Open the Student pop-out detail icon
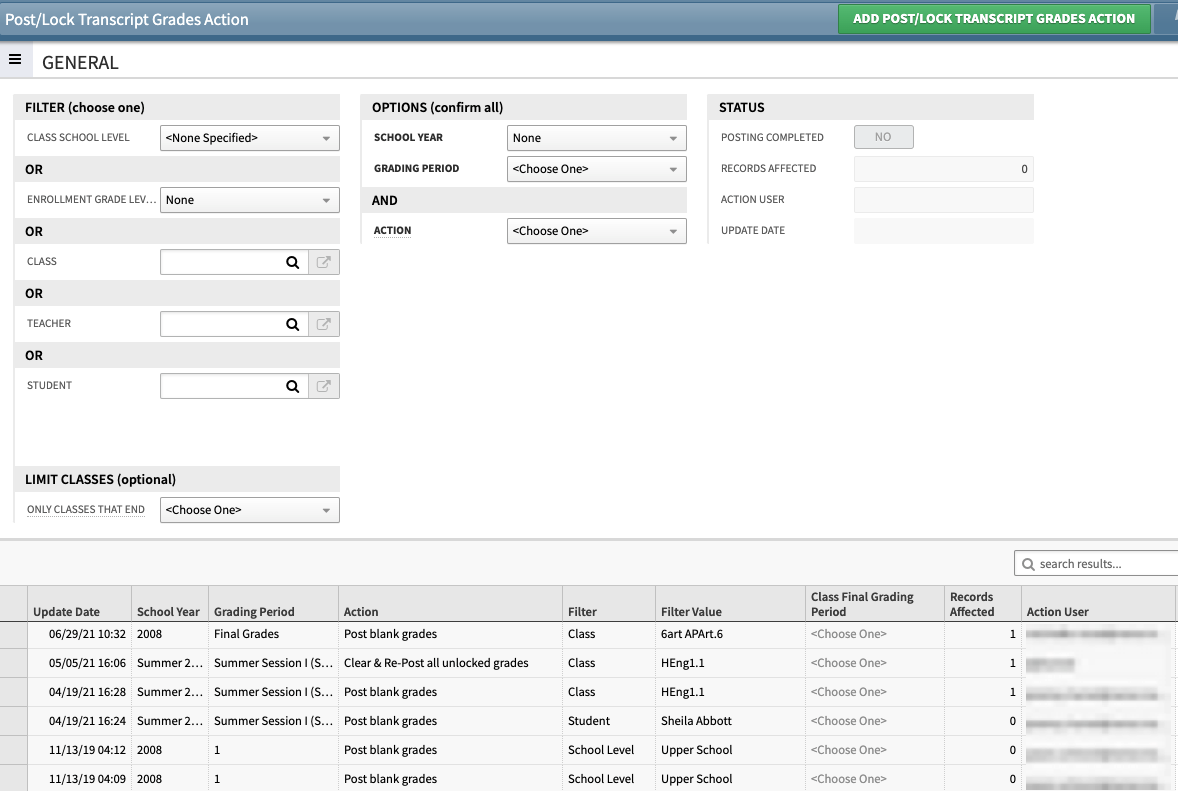This screenshot has height=791, width=1178. pyautogui.click(x=323, y=385)
